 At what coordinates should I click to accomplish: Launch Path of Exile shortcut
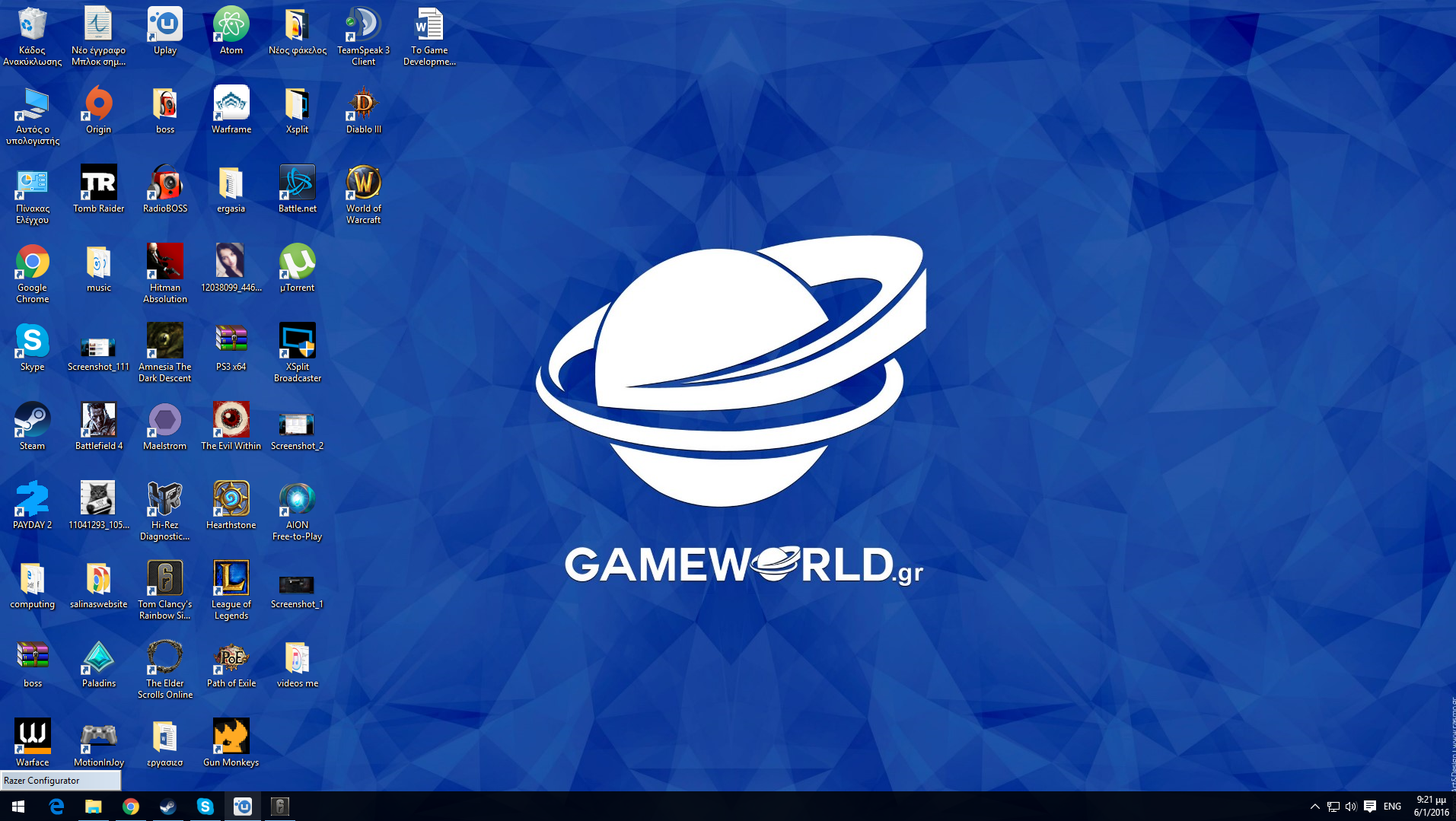coord(231,663)
